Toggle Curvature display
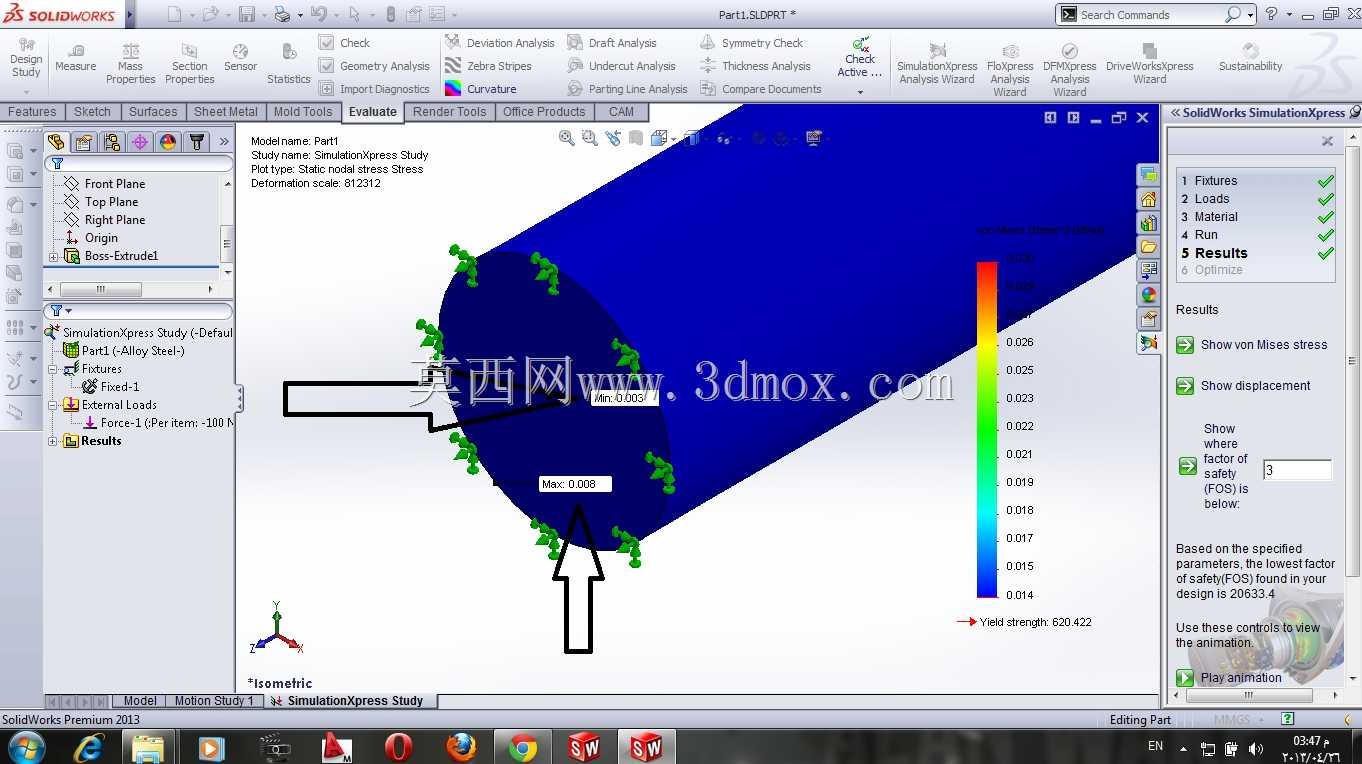 coord(481,89)
